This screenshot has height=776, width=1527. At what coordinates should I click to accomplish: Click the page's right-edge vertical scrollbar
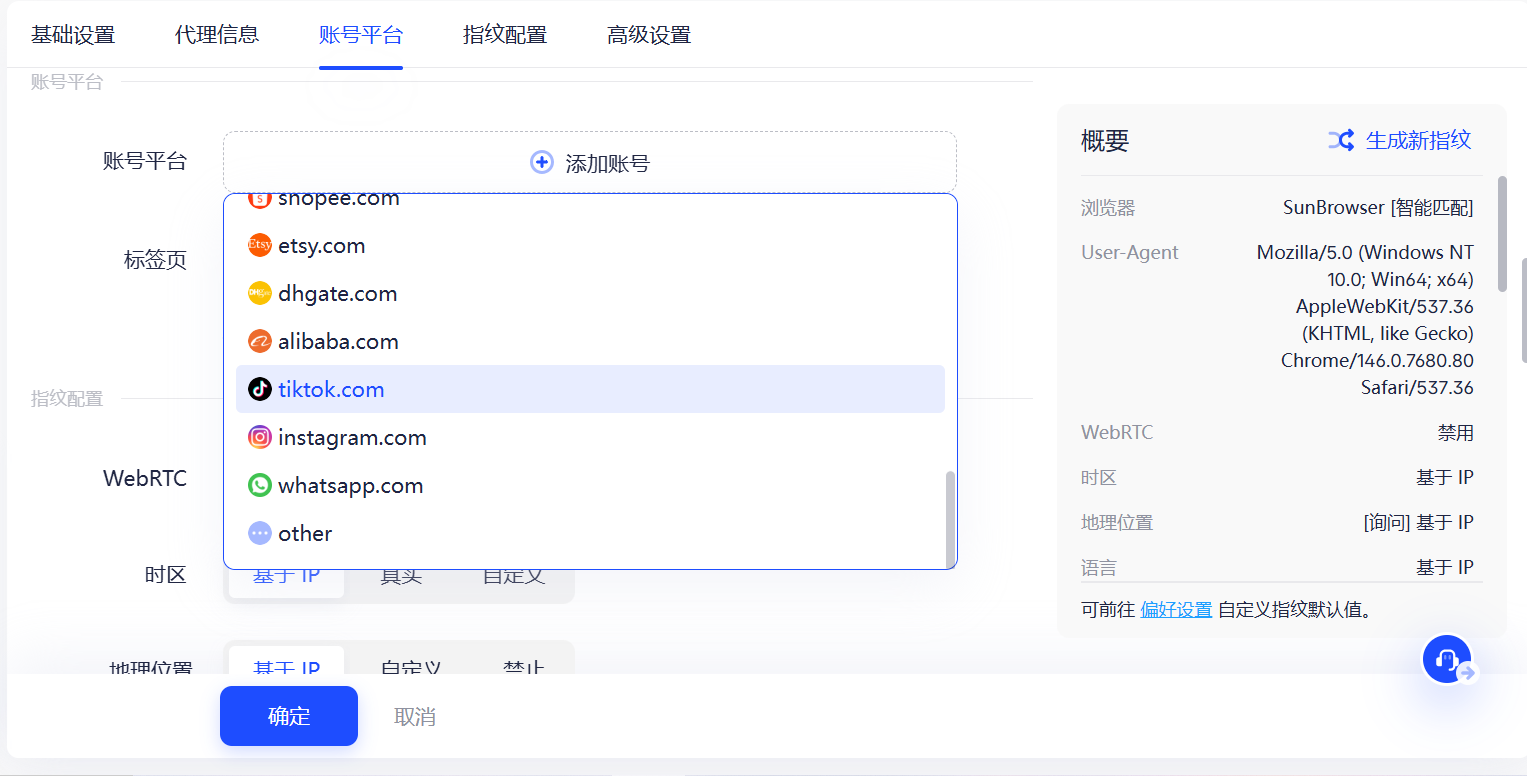1522,311
